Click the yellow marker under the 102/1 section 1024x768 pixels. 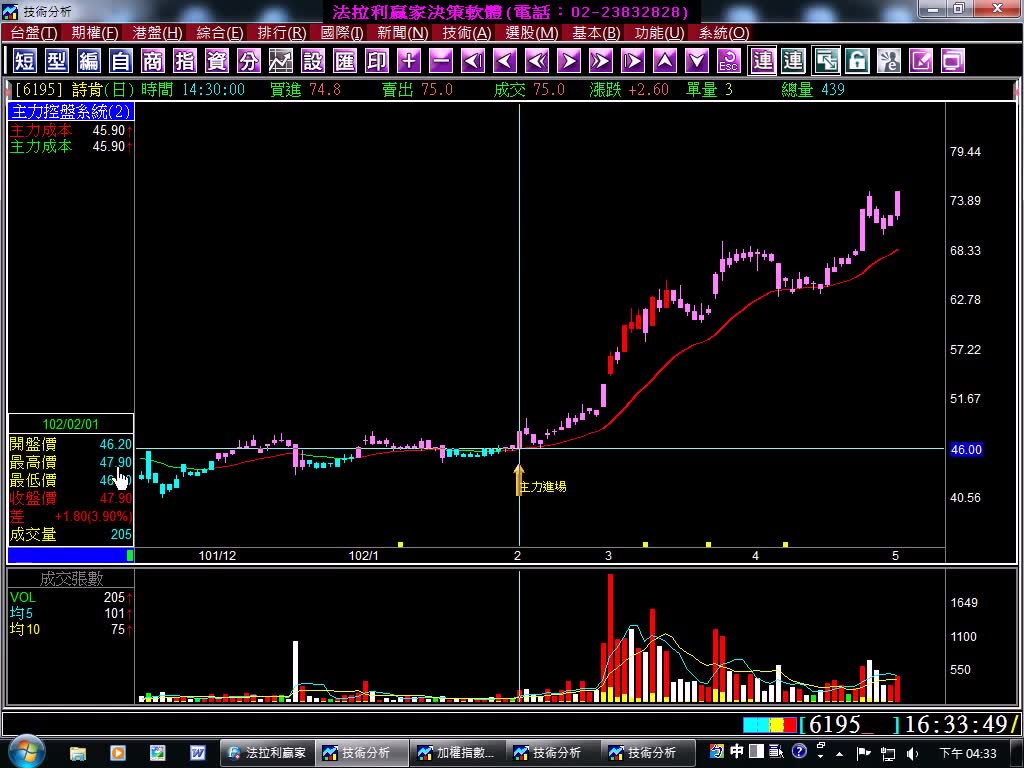click(400, 544)
